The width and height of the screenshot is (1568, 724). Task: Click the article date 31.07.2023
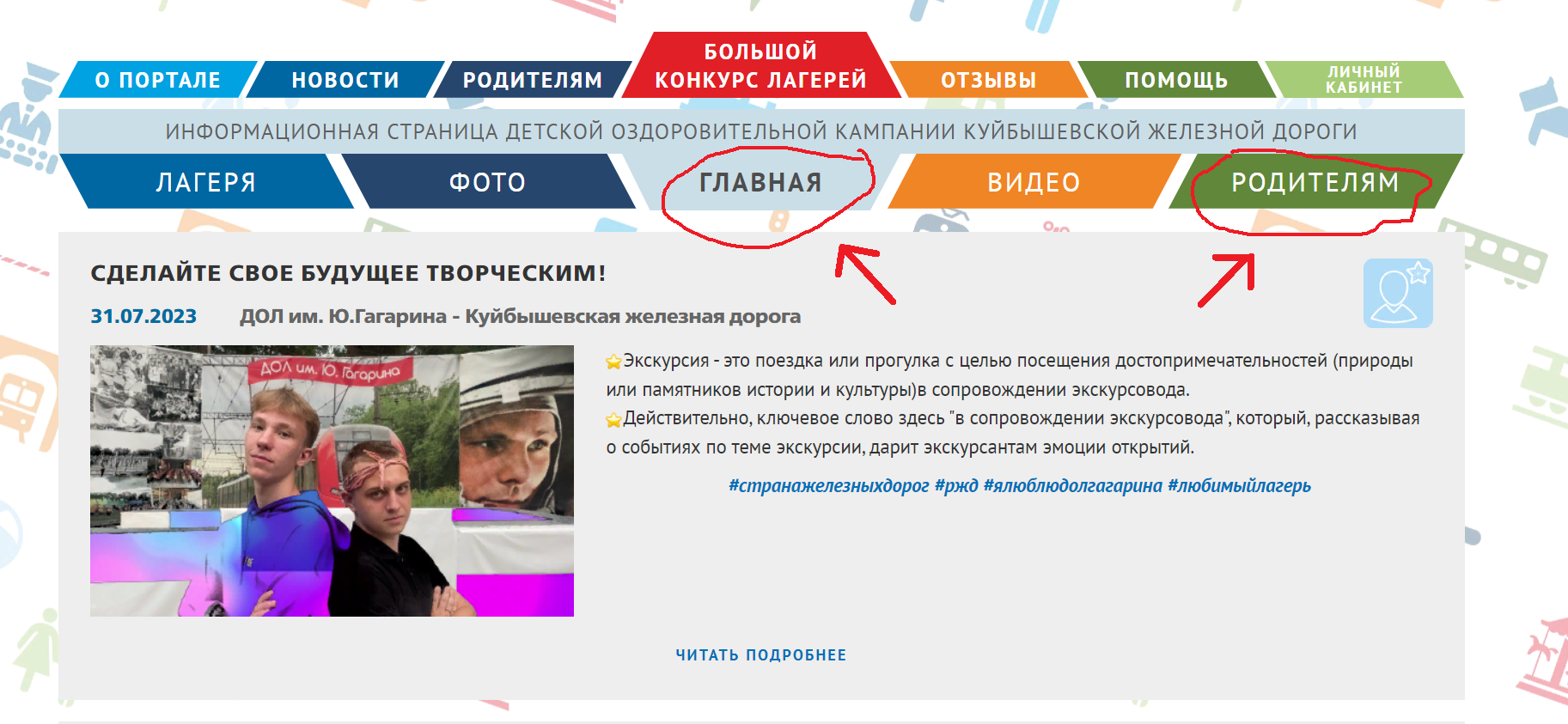(x=143, y=316)
